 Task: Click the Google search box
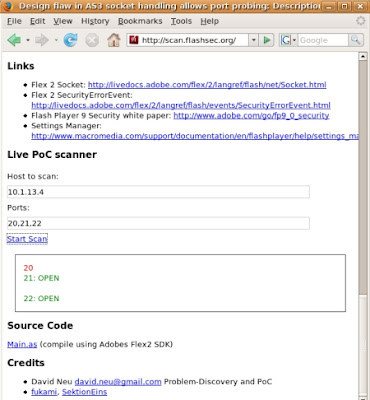pos(323,40)
